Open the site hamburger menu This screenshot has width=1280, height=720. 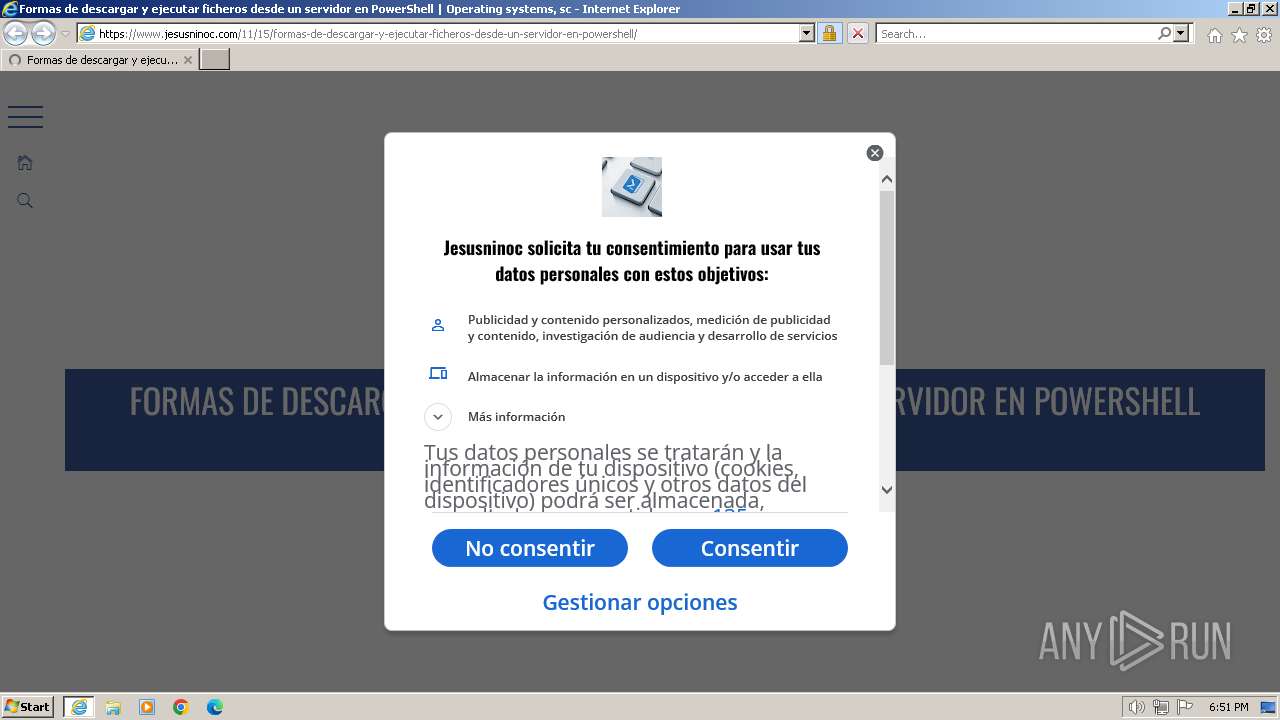25,117
